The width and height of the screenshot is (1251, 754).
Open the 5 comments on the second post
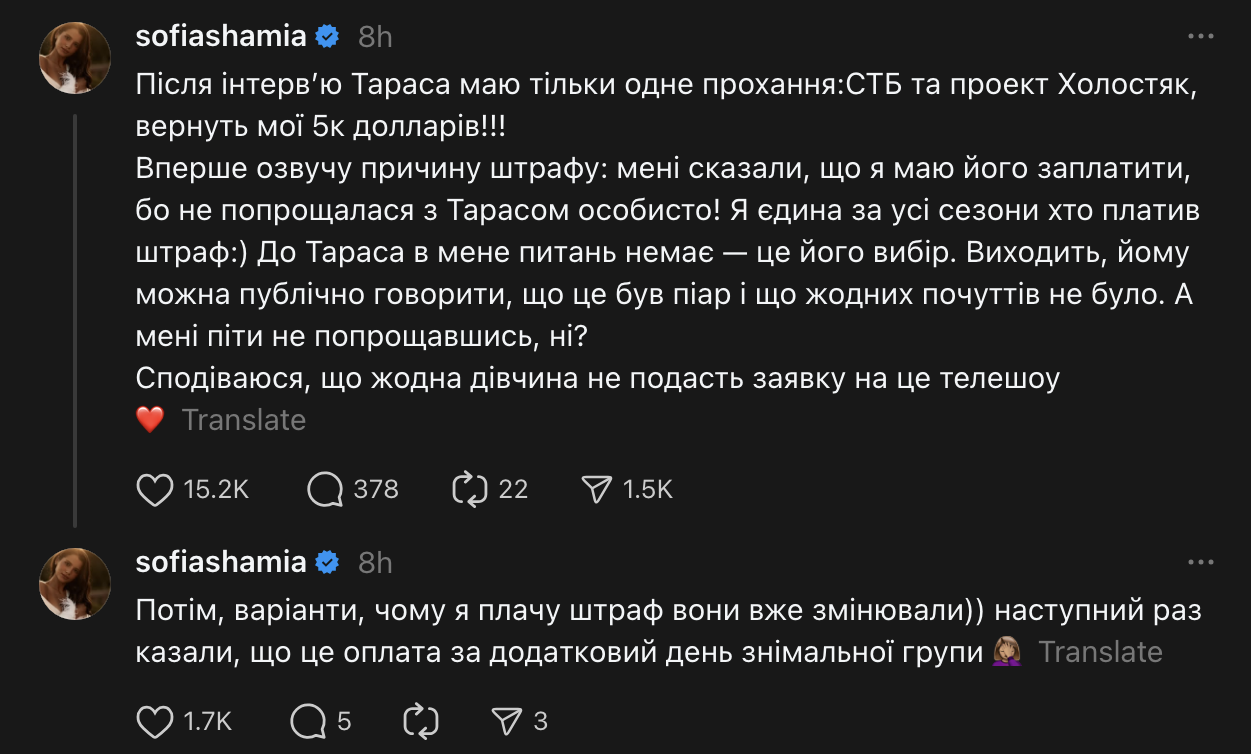pyautogui.click(x=308, y=720)
